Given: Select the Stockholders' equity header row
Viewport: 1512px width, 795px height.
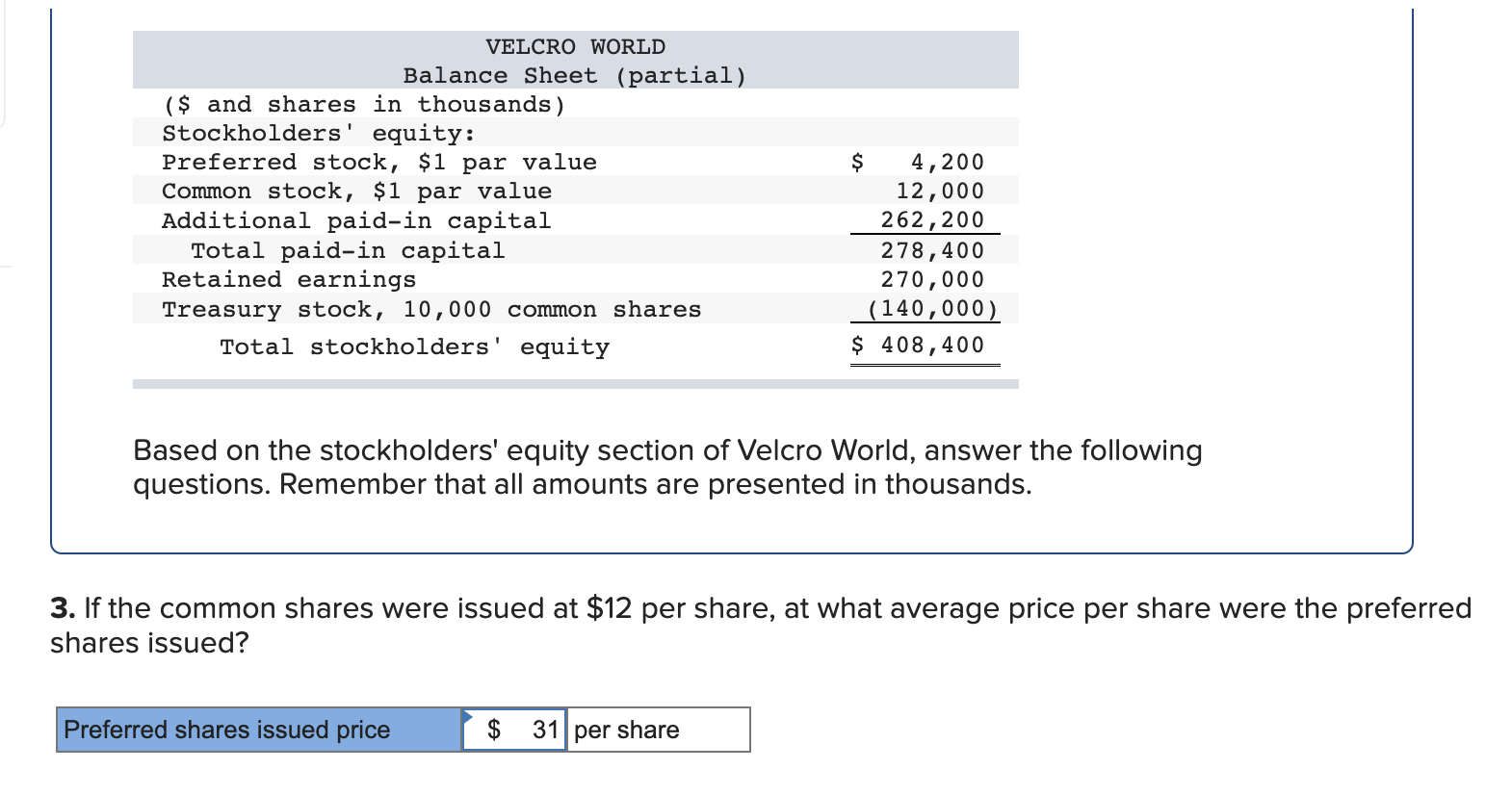Looking at the screenshot, I should tap(318, 133).
